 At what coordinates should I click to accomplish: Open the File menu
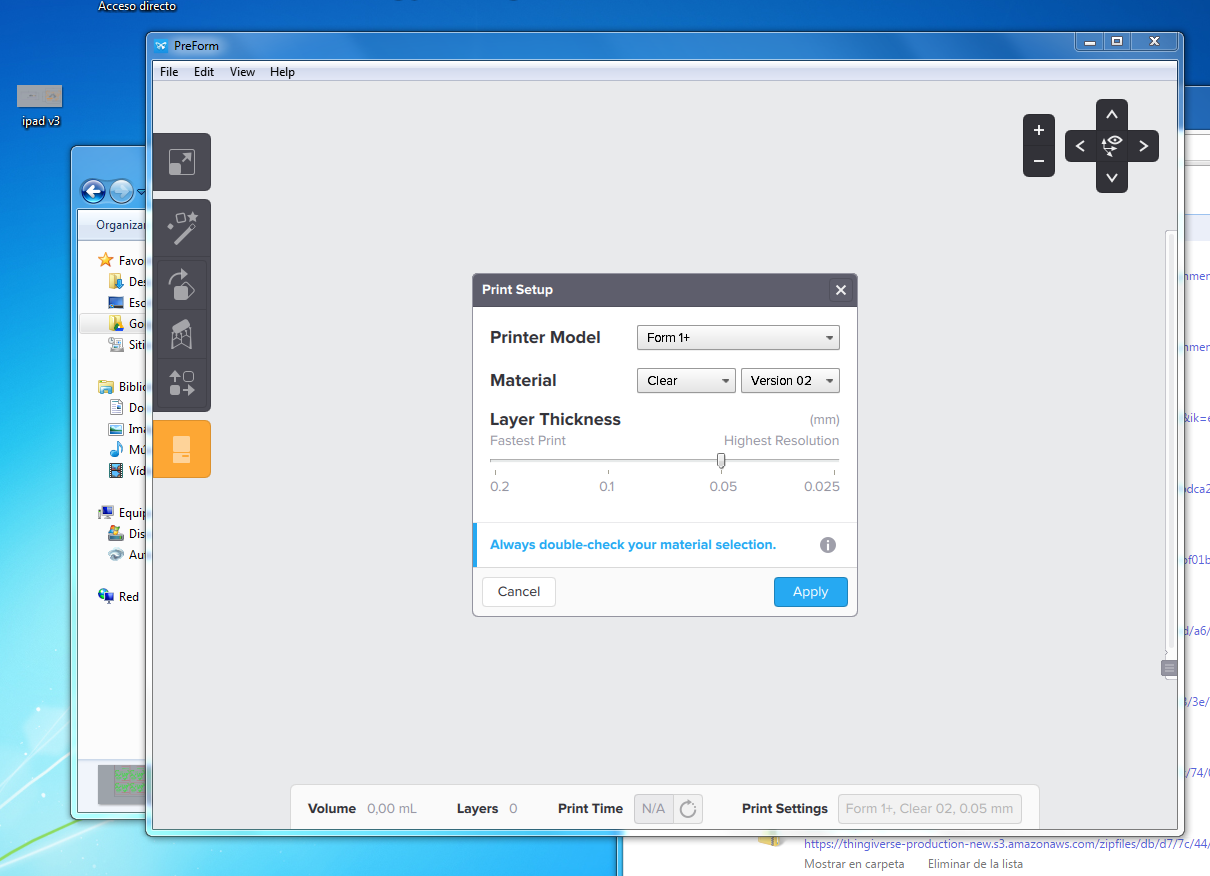pos(169,72)
